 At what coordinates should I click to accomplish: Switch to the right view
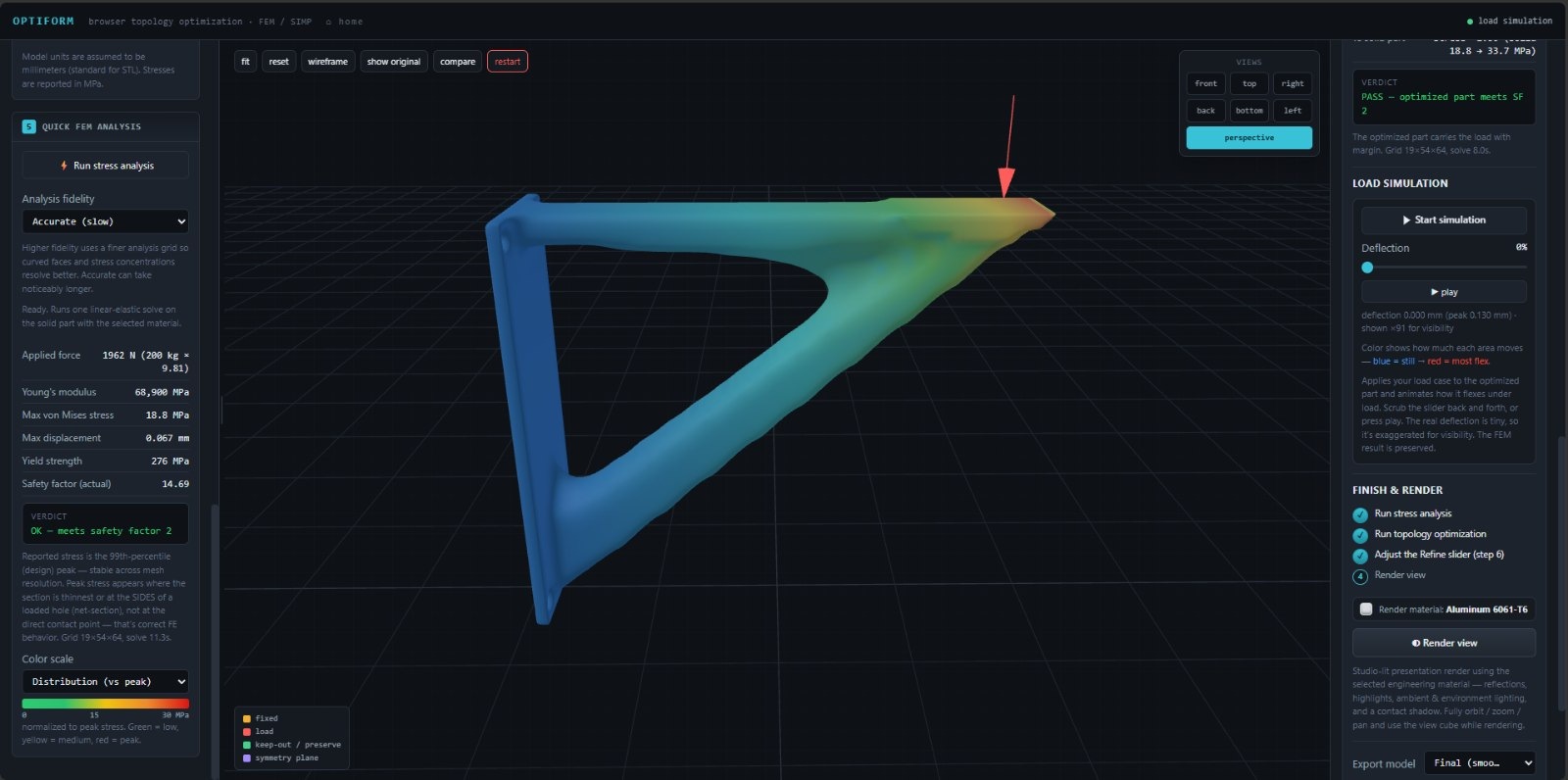click(1293, 84)
